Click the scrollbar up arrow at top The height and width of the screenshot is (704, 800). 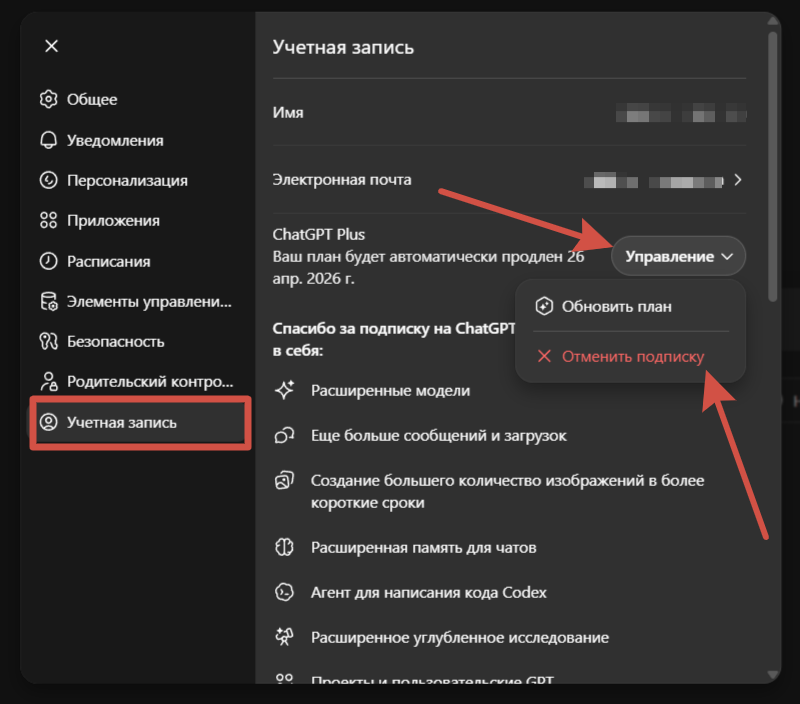[x=773, y=21]
